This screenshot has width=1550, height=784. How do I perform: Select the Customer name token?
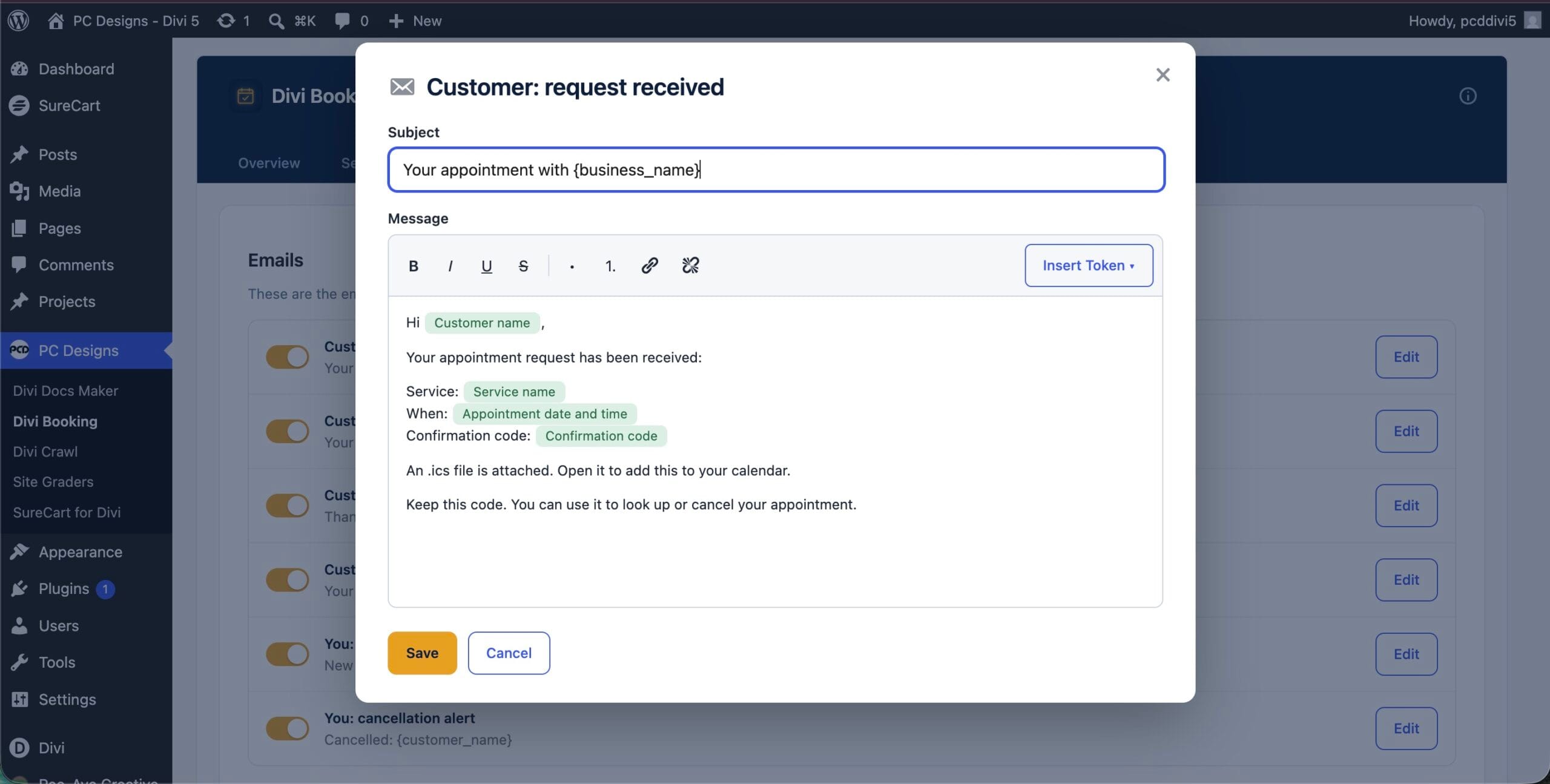[x=482, y=323]
